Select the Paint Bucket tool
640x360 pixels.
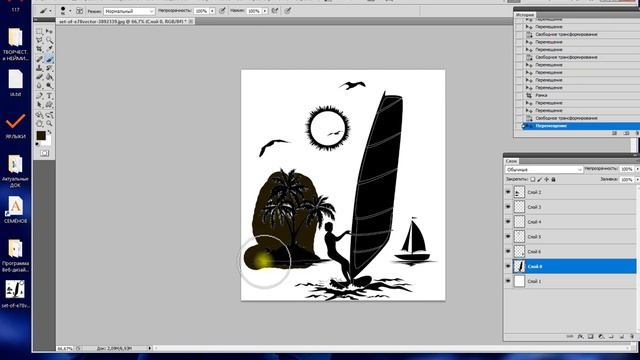coord(49,77)
